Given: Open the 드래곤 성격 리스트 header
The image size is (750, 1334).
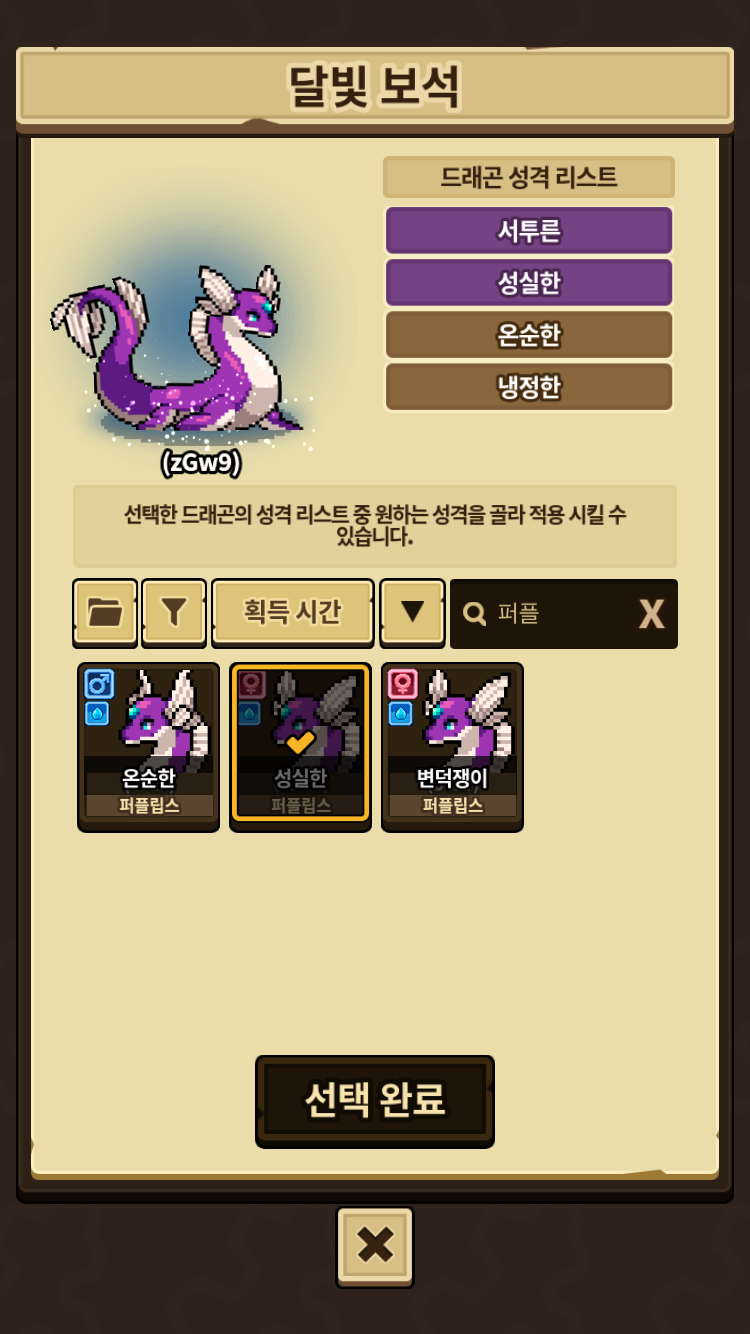Looking at the screenshot, I should (529, 177).
